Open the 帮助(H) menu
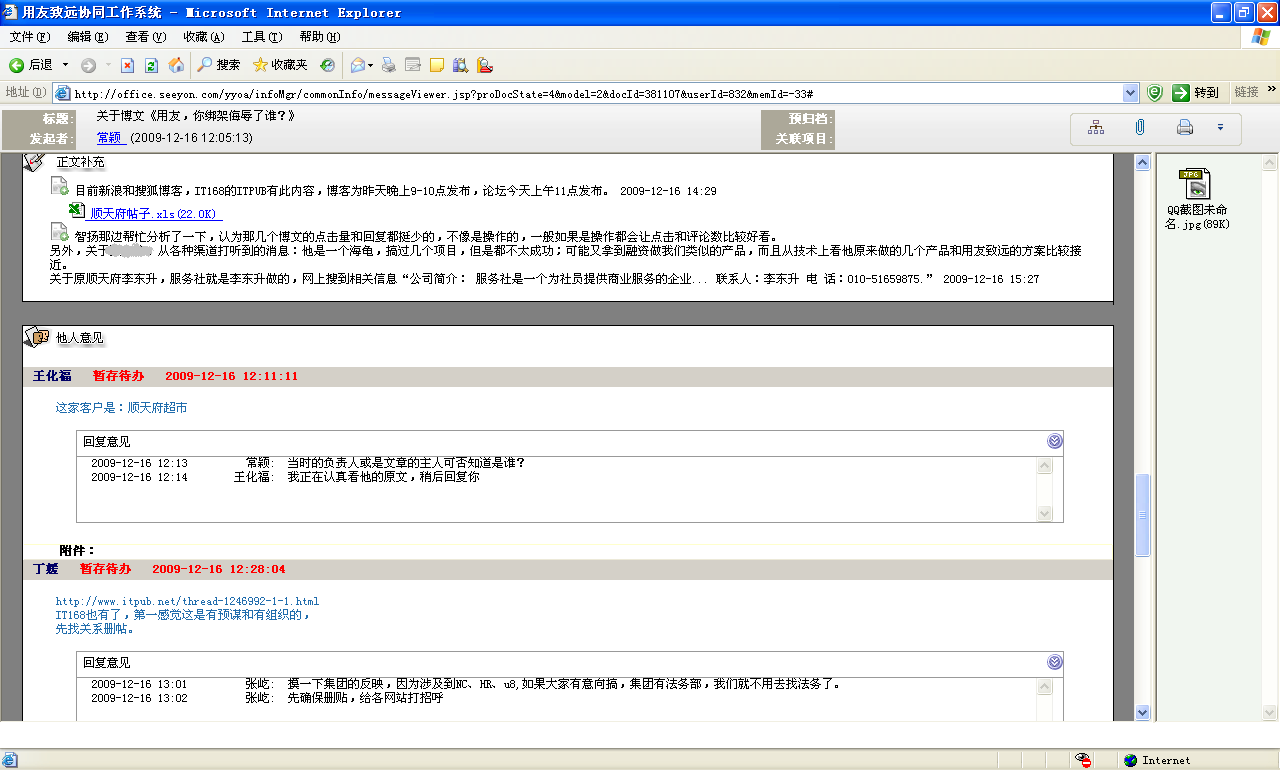This screenshot has width=1280, height=770. coord(320,37)
